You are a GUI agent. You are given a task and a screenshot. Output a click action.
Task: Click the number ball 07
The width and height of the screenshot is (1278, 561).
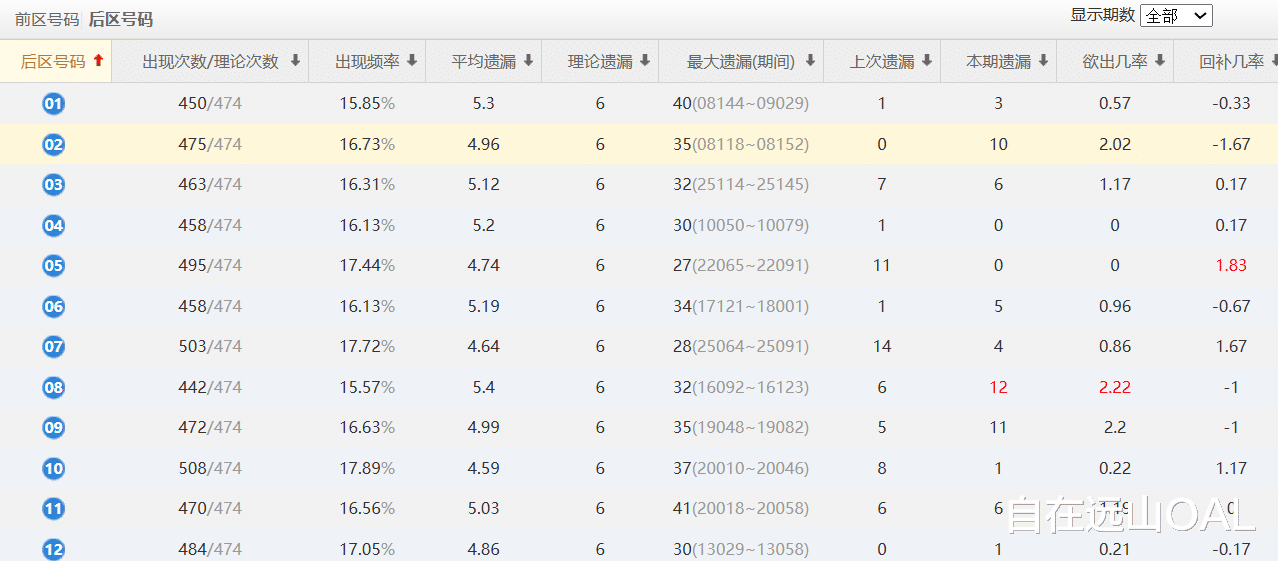pyautogui.click(x=54, y=347)
